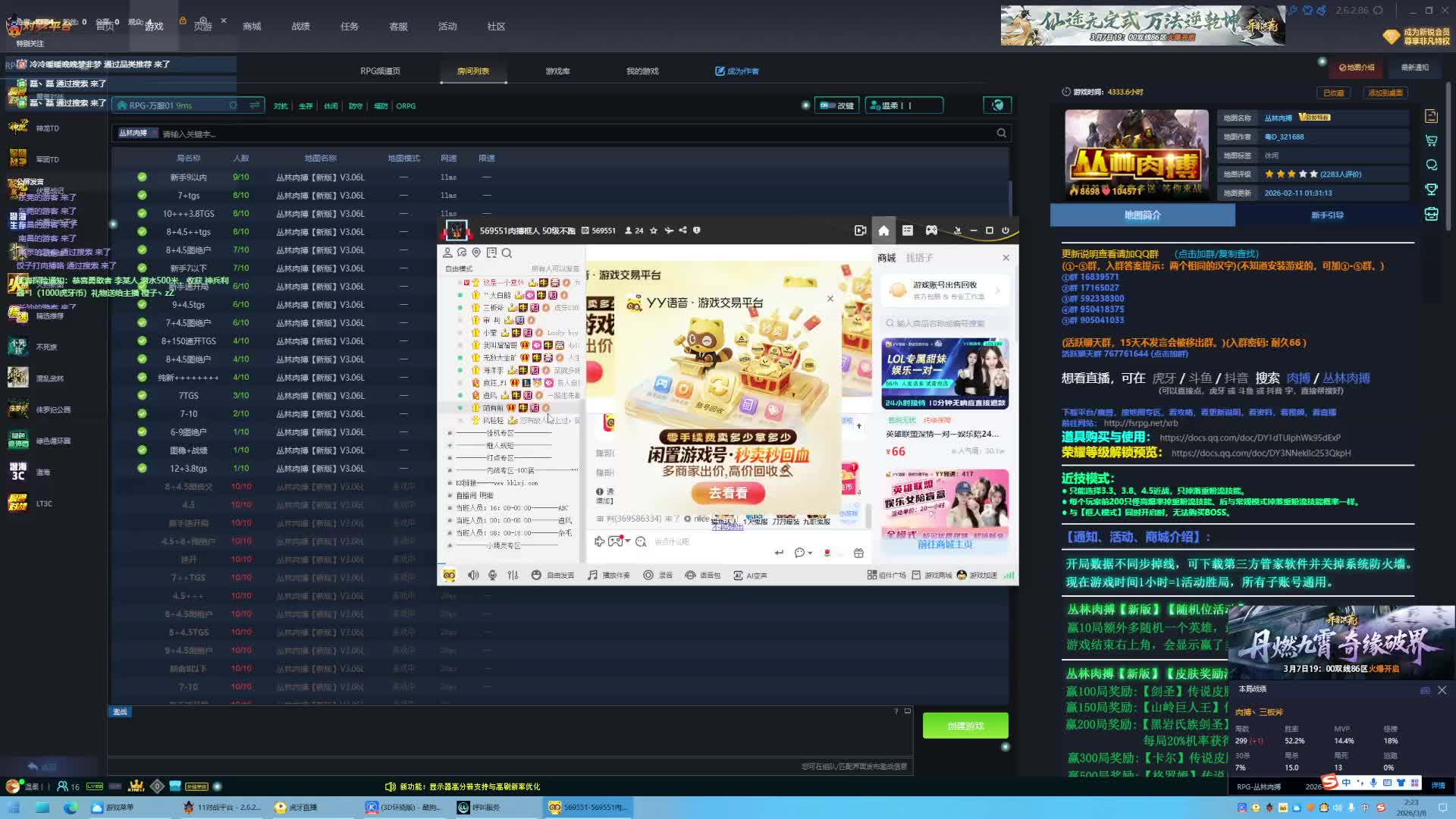
Task: Click the gift box icon in chat
Action: (x=858, y=553)
